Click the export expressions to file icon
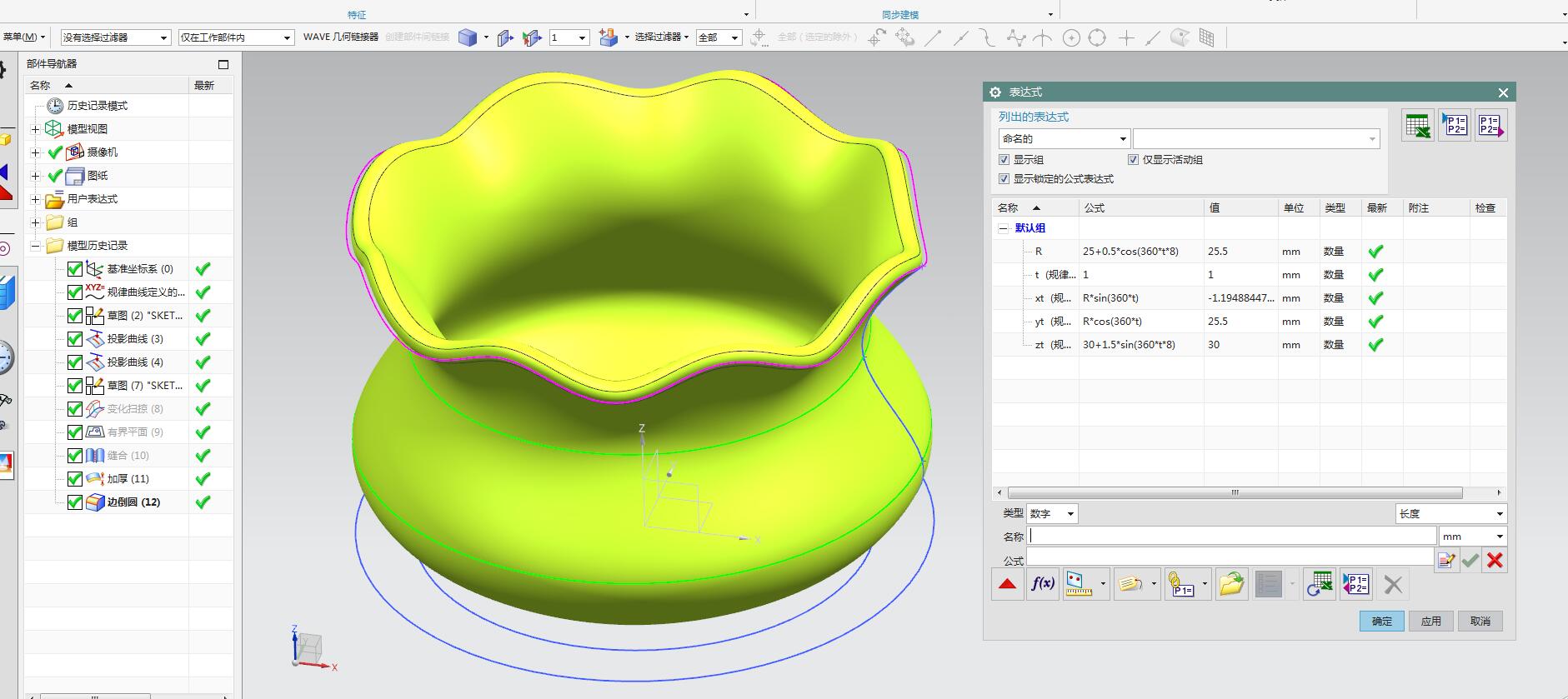This screenshot has width=1568, height=699. point(1490,126)
